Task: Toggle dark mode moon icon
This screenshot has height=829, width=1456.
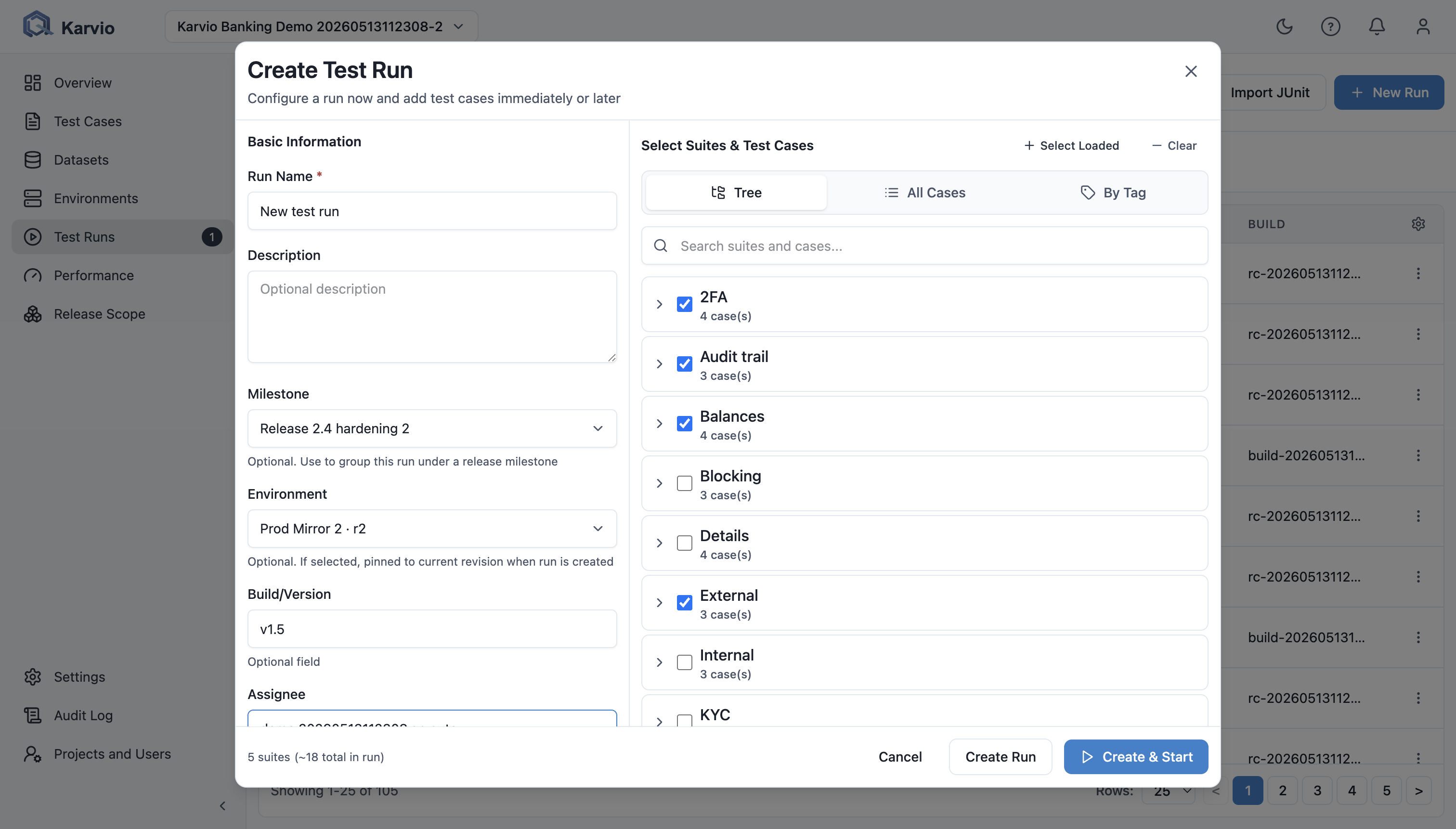Action: pyautogui.click(x=1285, y=26)
